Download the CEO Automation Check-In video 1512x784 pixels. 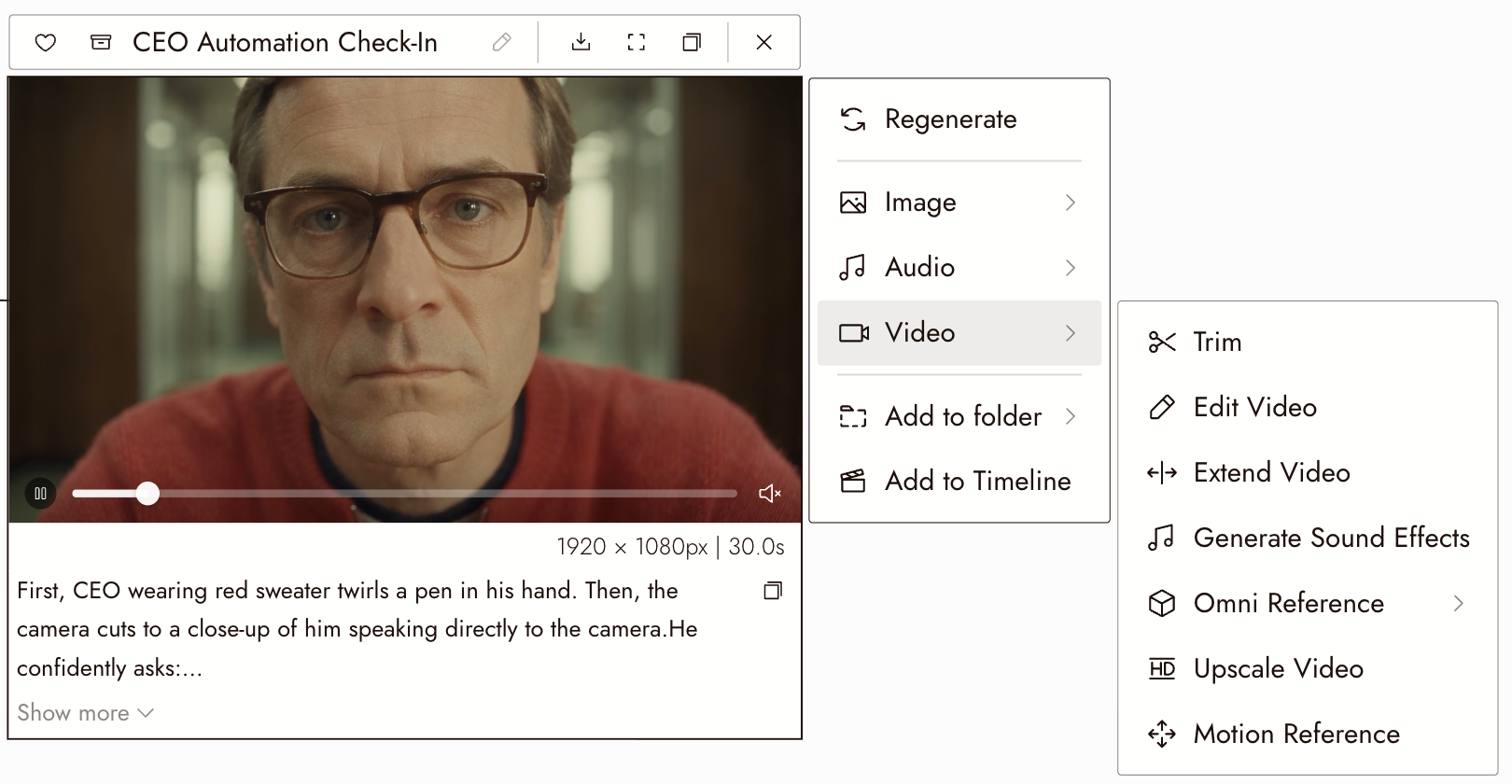pyautogui.click(x=581, y=42)
